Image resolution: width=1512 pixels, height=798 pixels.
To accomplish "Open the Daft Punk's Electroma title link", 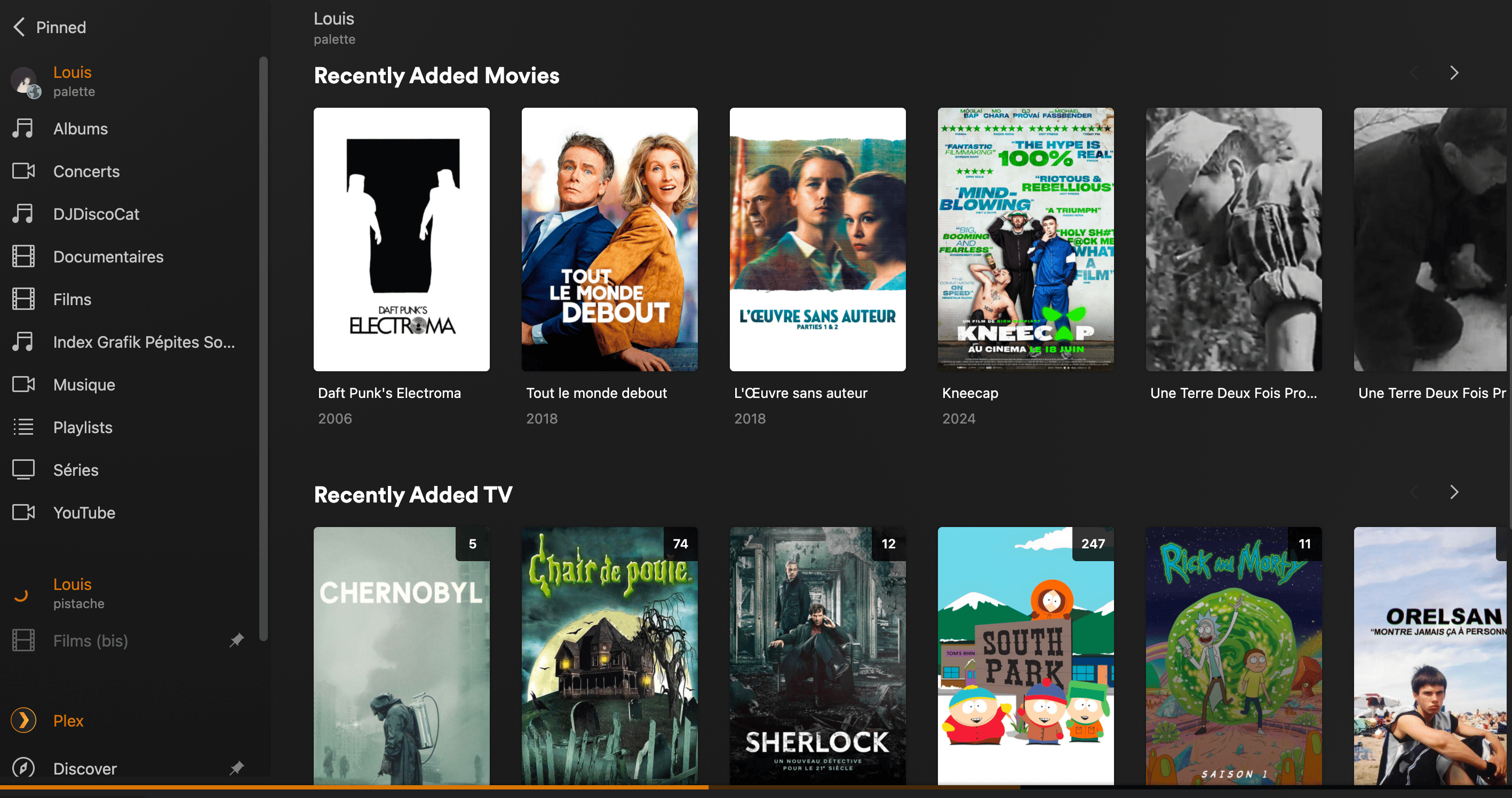I will point(389,393).
